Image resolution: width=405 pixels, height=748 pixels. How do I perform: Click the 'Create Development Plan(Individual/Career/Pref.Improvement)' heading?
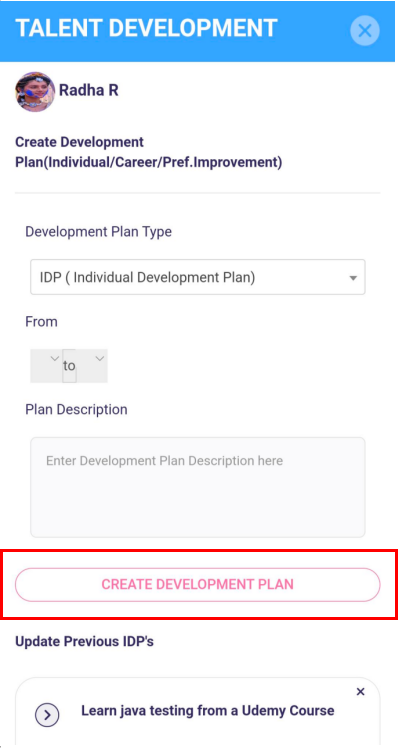(x=148, y=152)
